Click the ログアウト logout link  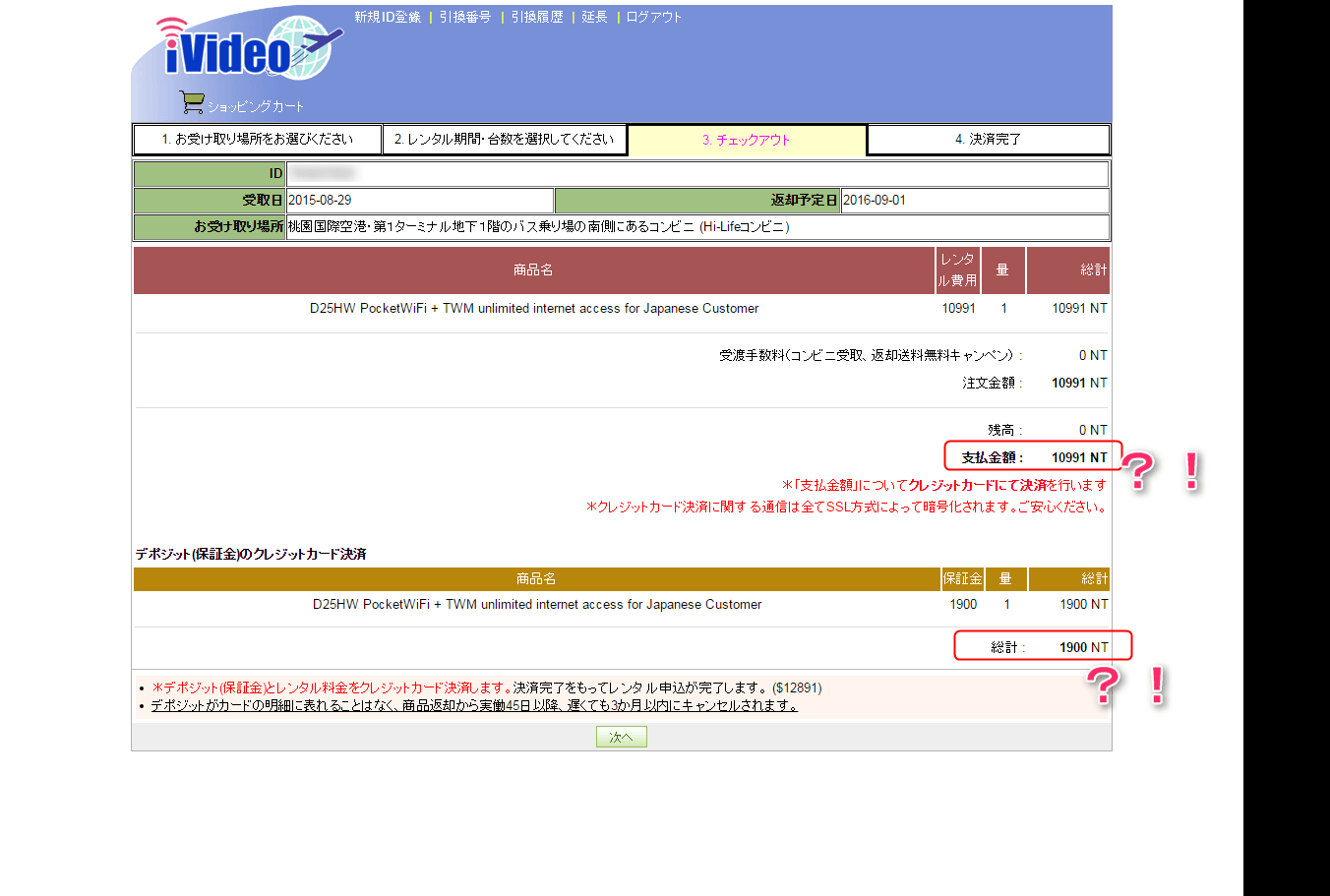[653, 17]
